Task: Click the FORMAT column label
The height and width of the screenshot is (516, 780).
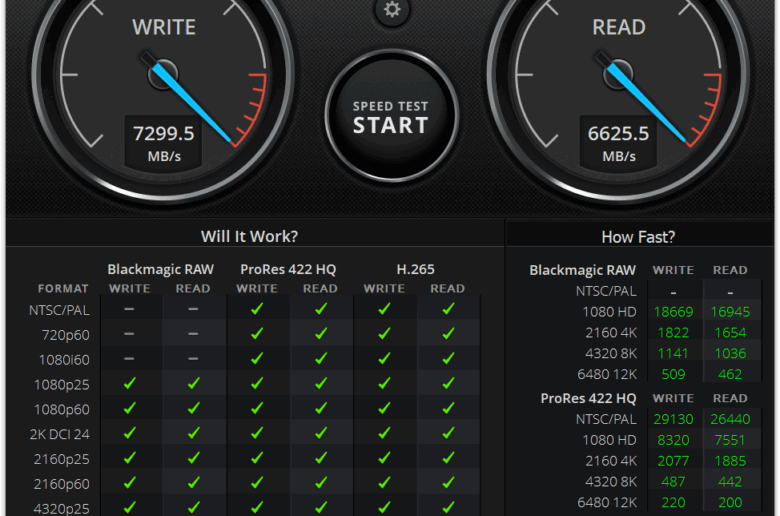Action: [x=63, y=289]
